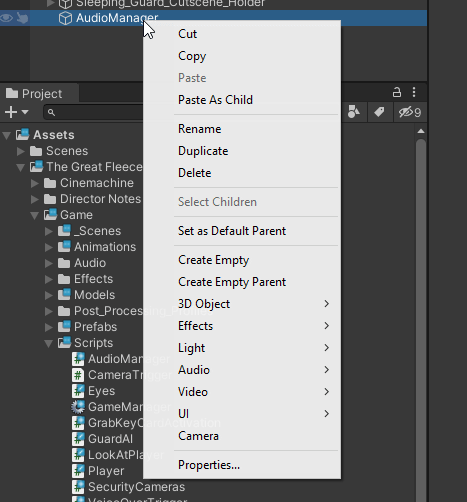Toggle hidden packages visibility icon
Image resolution: width=467 pixels, height=502 pixels.
click(x=410, y=112)
